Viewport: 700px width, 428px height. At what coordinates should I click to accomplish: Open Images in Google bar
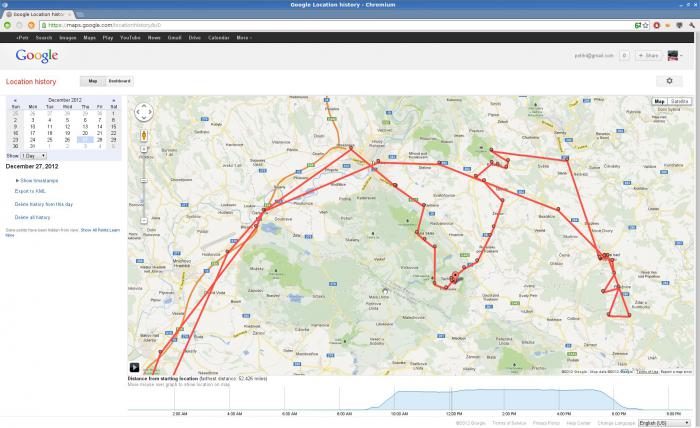68,38
